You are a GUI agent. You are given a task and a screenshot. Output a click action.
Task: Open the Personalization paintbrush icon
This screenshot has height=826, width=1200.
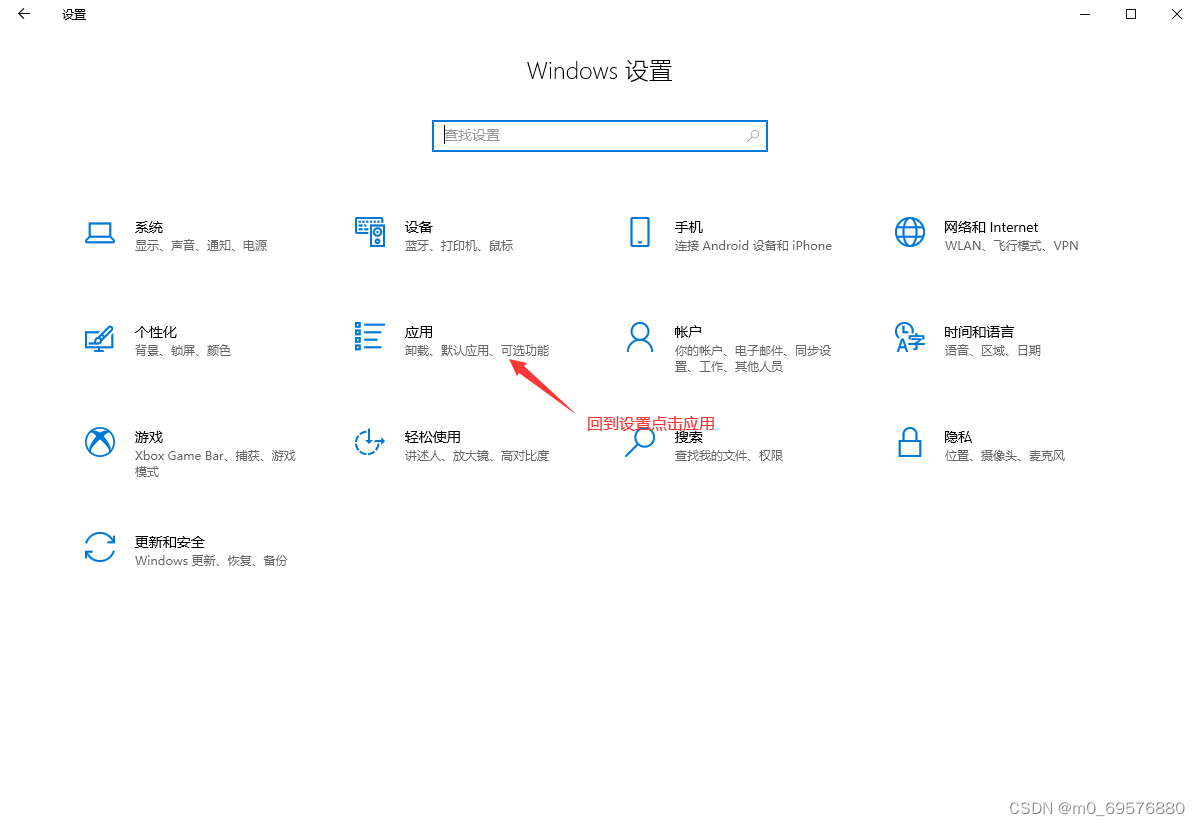coord(100,339)
